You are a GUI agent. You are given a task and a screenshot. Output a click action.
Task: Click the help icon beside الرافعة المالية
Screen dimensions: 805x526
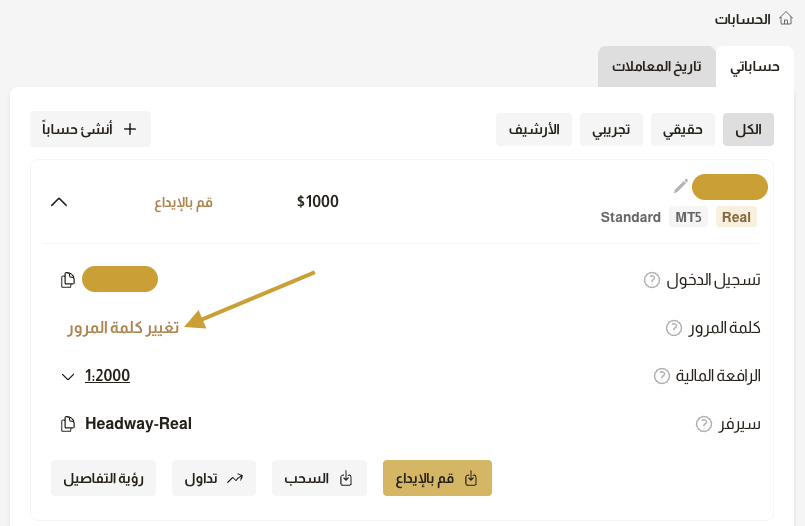(x=661, y=376)
